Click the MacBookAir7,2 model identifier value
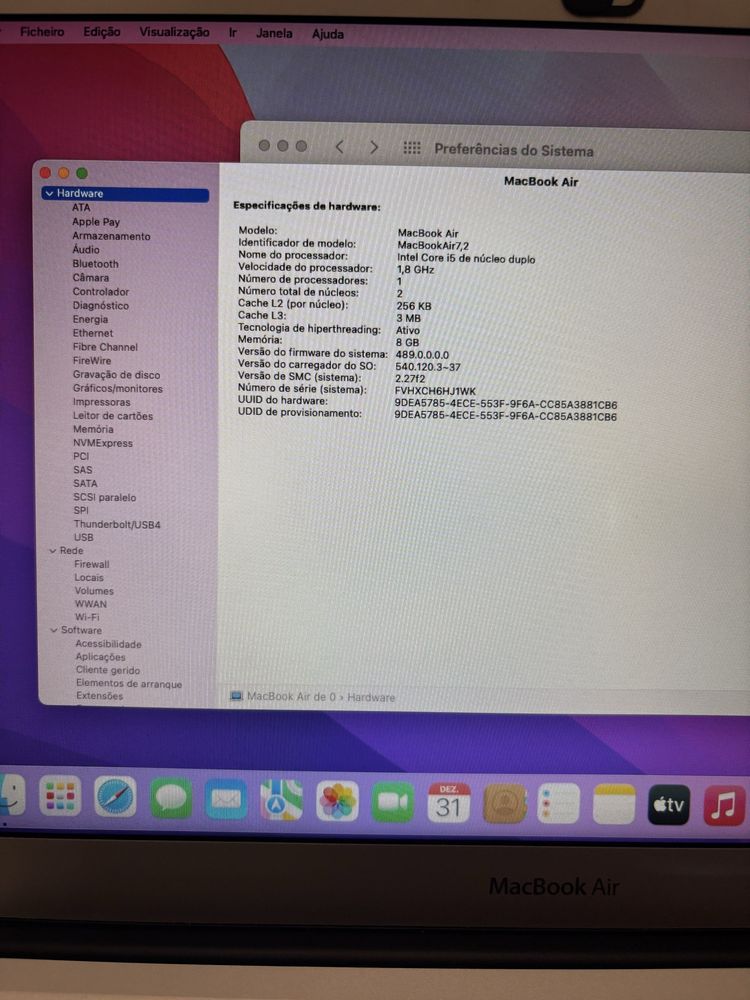Viewport: 750px width, 1000px height. click(x=433, y=245)
